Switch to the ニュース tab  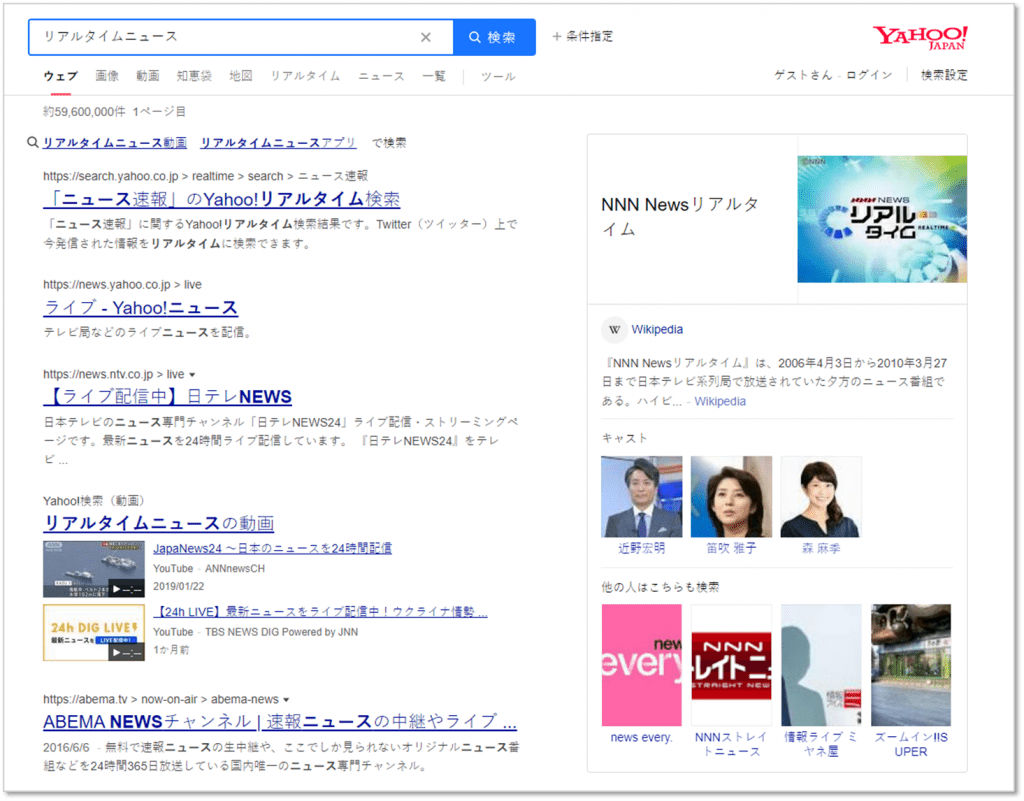click(381, 76)
